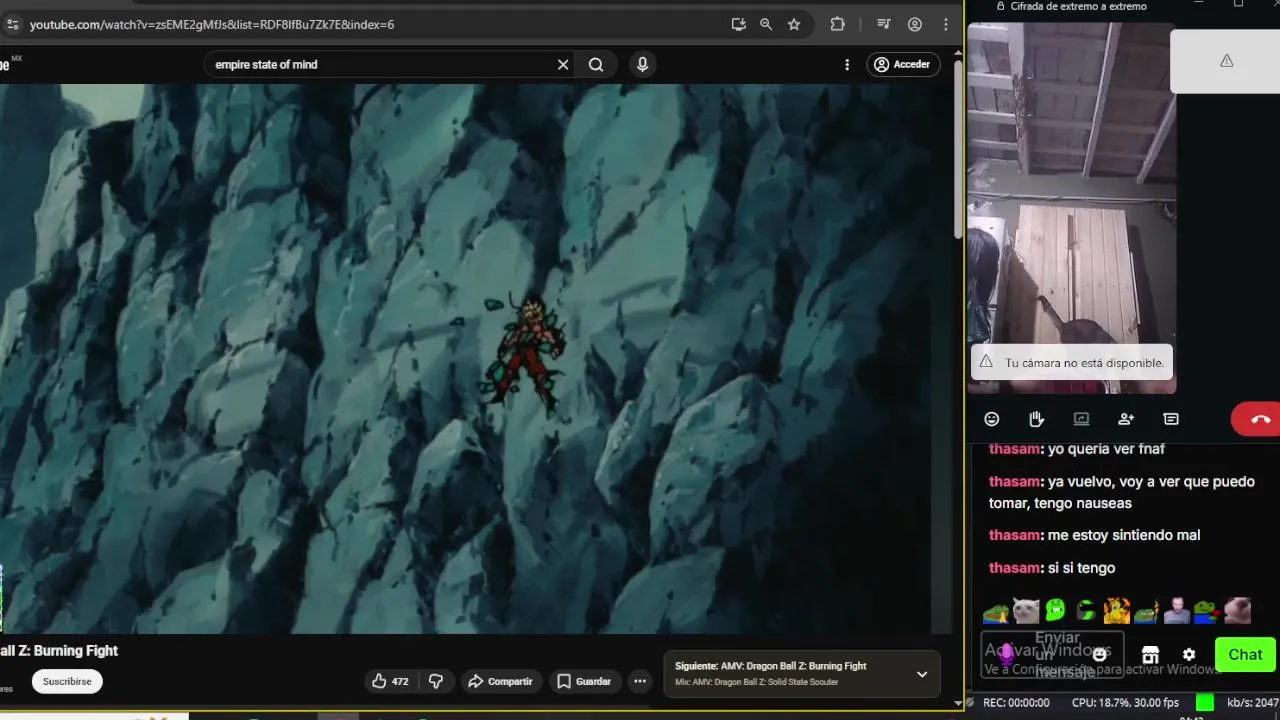Open the site information icon beside the URL
Screen dimensions: 1280x720
coord(12,24)
